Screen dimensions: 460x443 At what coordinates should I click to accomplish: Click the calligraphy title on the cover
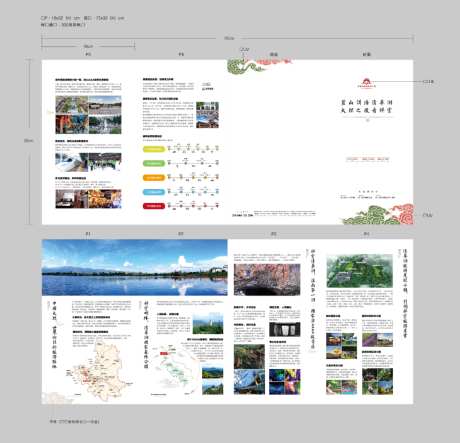point(366,106)
